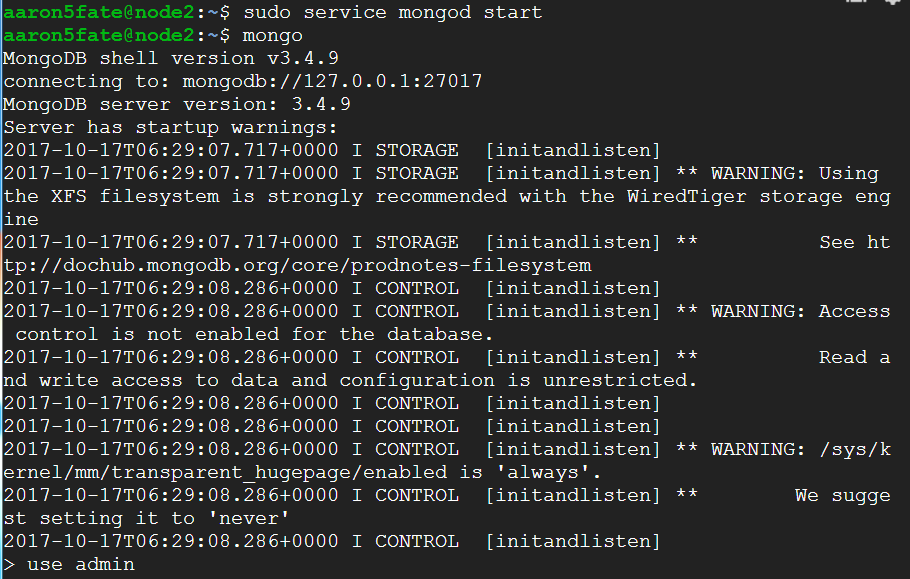910x579 pixels.
Task: Click 'MongoDB shell version v3.4.9' text
Action: point(171,59)
